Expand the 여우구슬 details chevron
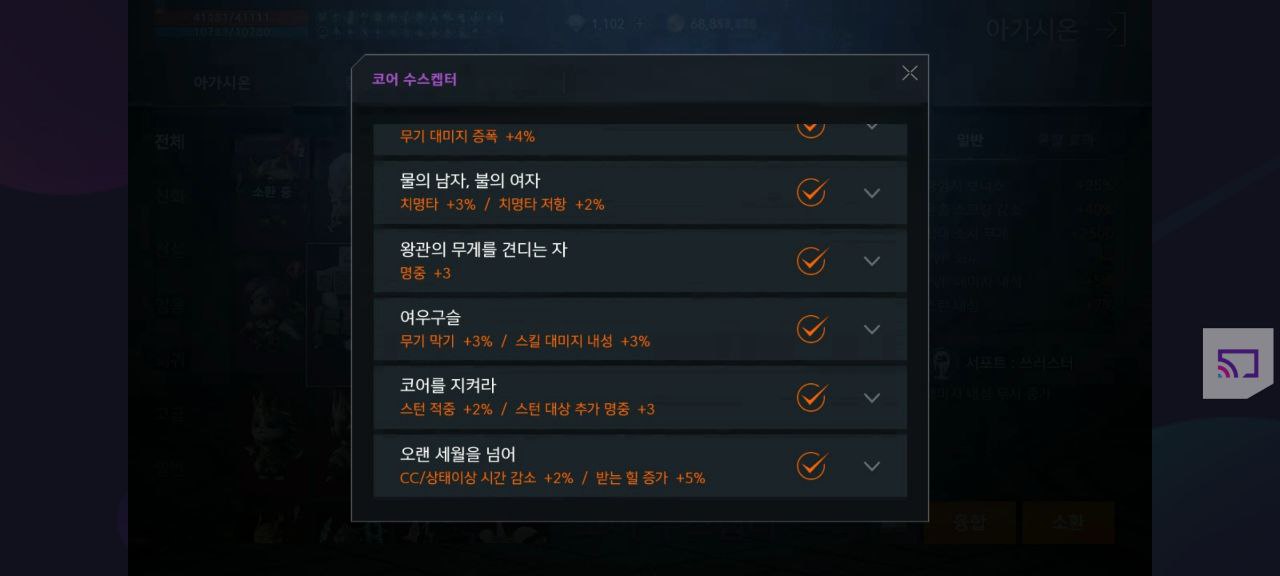 872,329
